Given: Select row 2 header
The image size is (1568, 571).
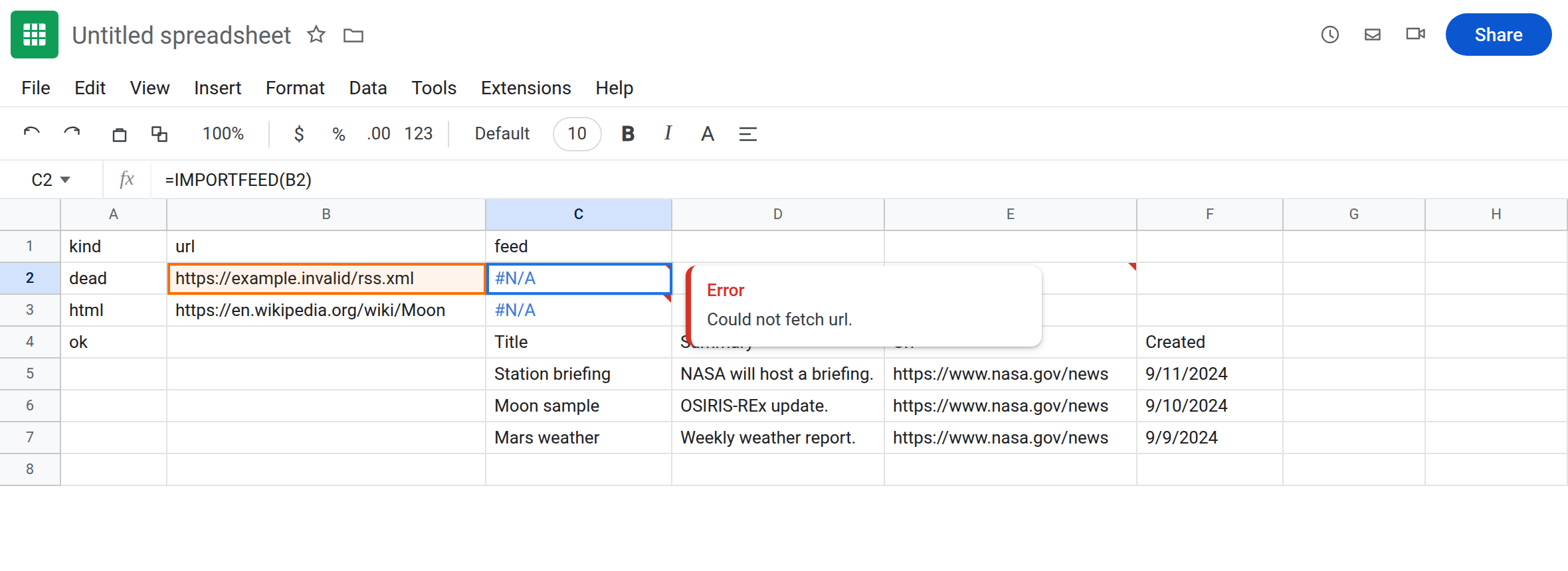Looking at the screenshot, I should coord(30,278).
